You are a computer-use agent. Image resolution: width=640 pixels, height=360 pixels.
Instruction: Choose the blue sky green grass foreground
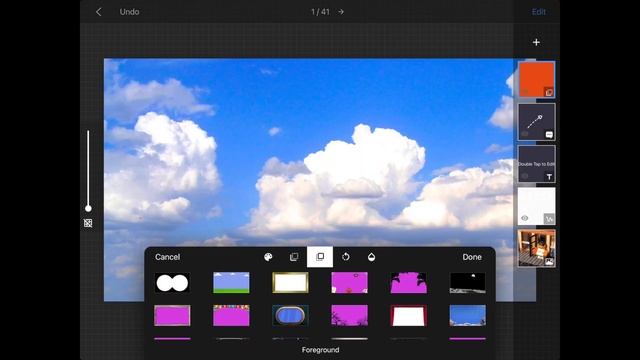(231, 283)
